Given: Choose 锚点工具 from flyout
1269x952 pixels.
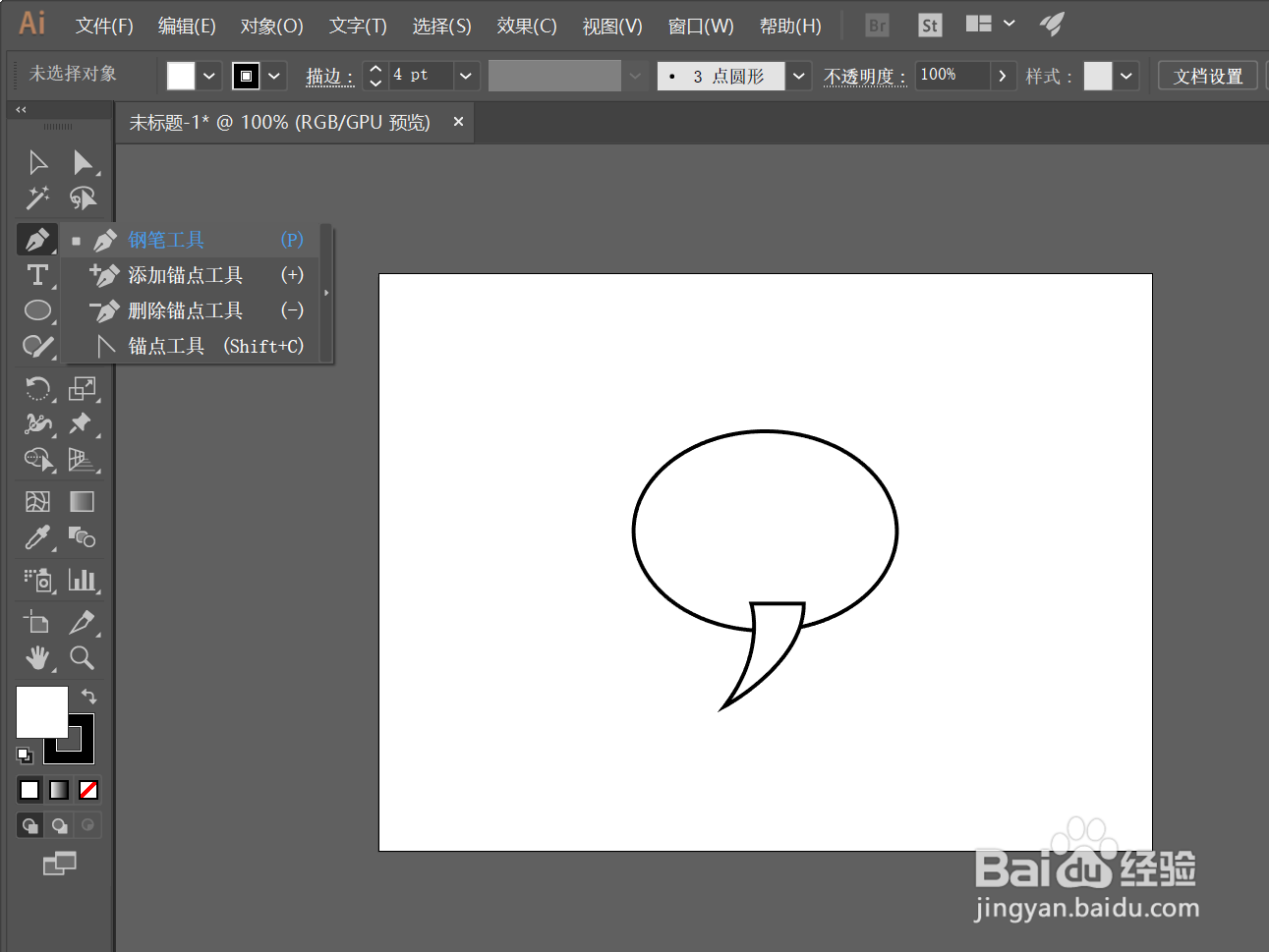Looking at the screenshot, I should click(193, 346).
